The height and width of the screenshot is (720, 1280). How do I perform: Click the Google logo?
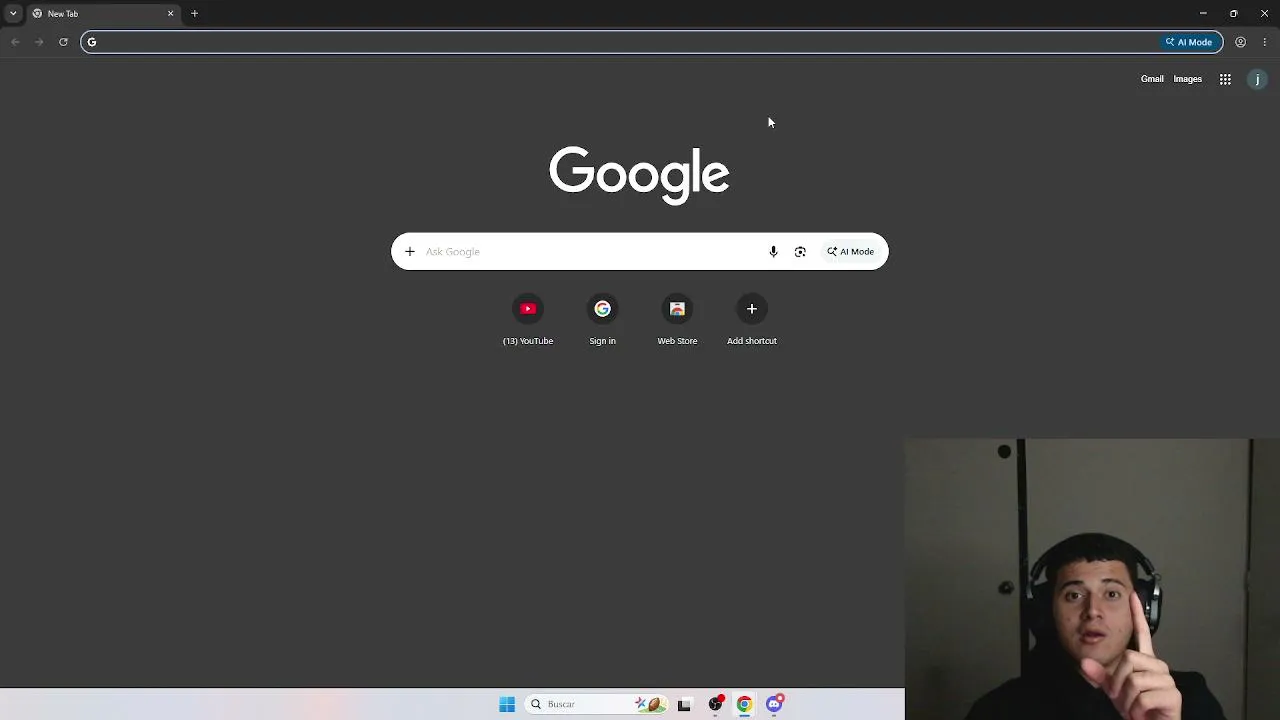[x=639, y=175]
